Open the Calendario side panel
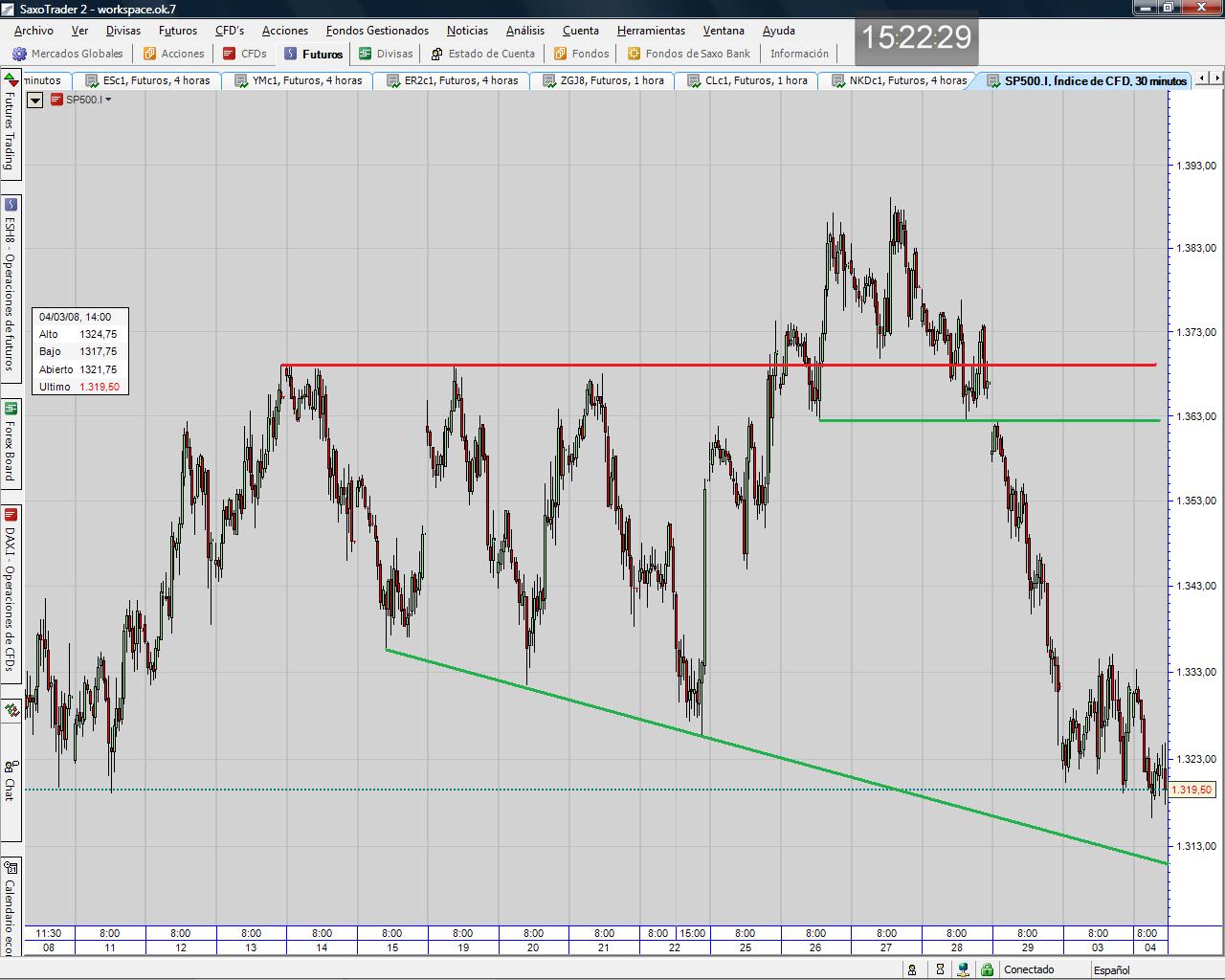1225x980 pixels. point(11,905)
